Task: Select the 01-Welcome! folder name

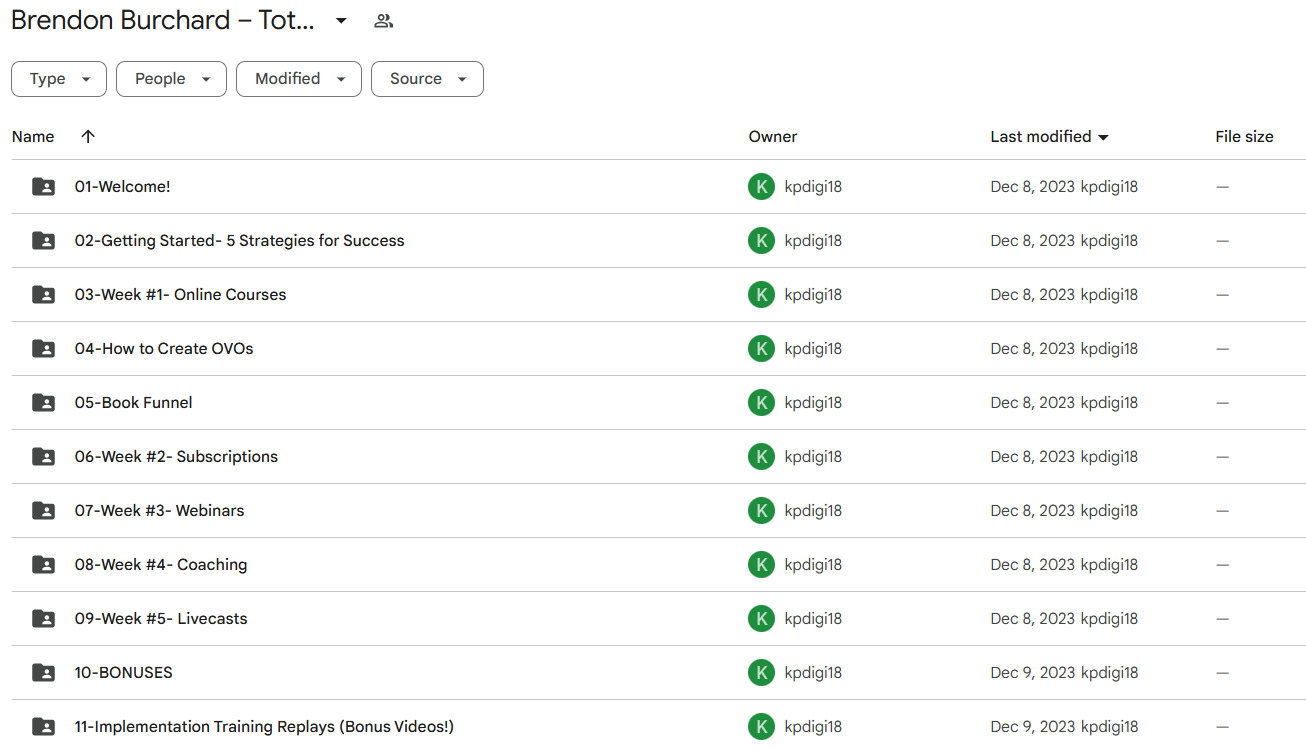Action: (x=122, y=187)
